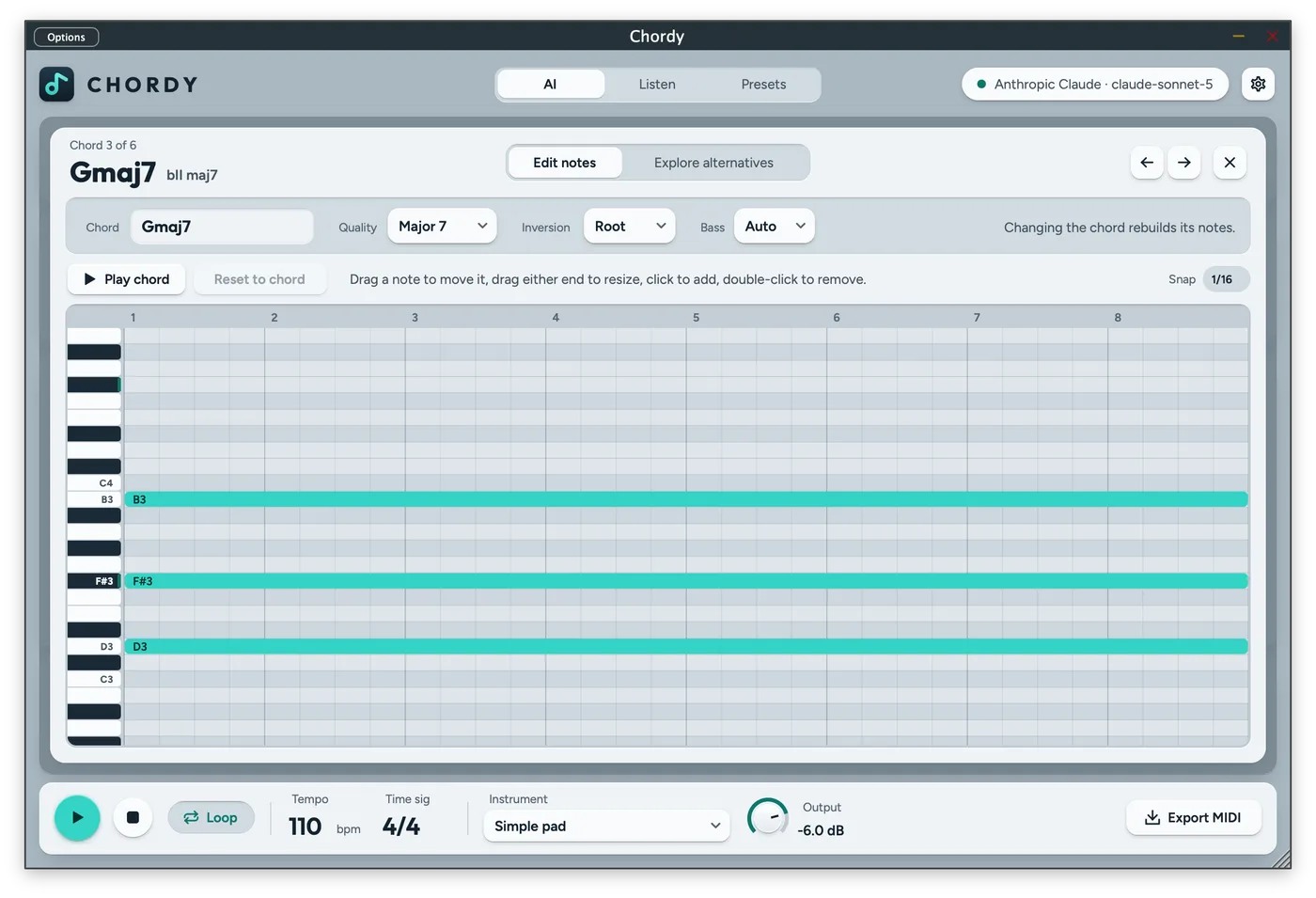
Task: Click the C3 piano key
Action: pyautogui.click(x=94, y=679)
